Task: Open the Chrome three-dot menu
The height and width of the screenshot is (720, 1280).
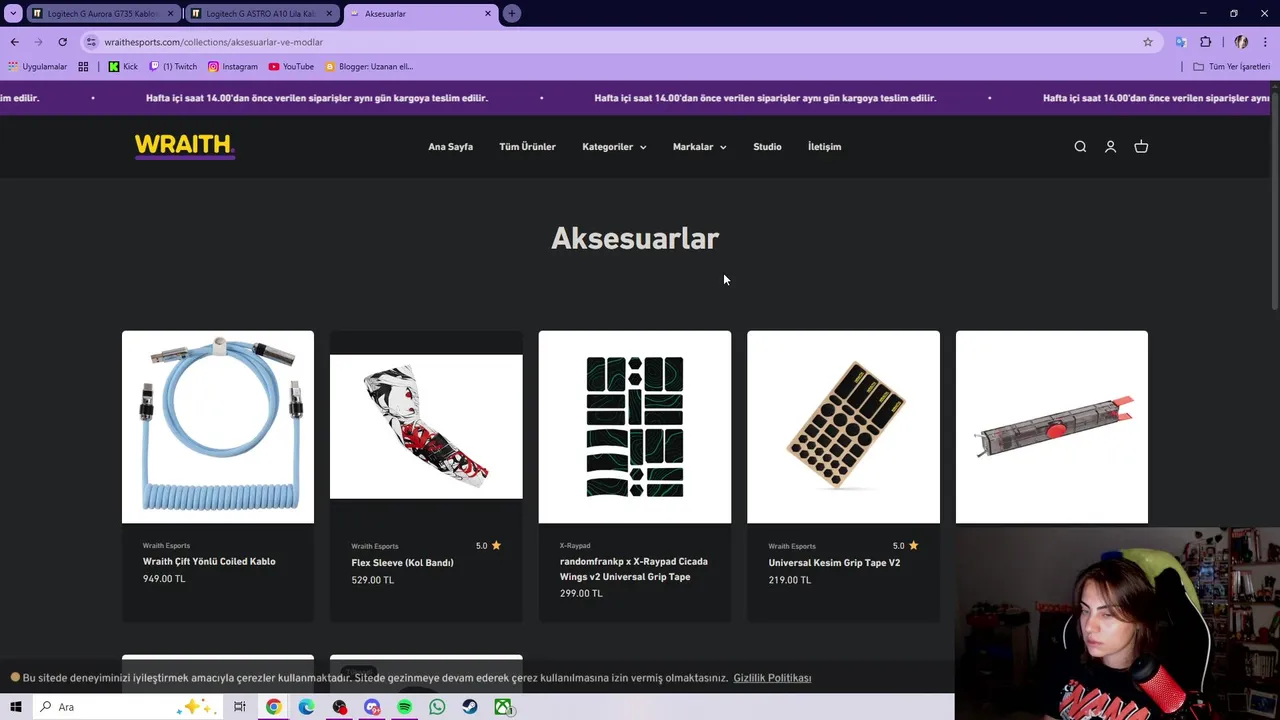Action: (1266, 42)
